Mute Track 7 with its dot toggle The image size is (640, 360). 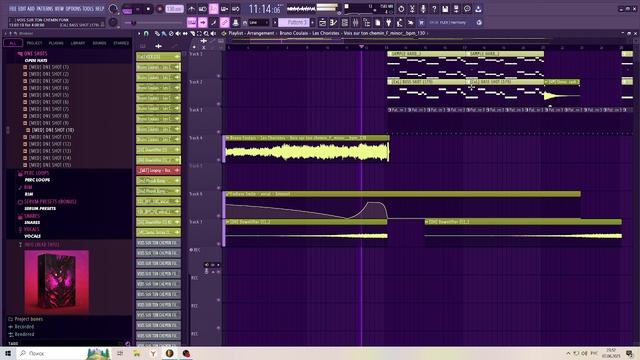pos(219,244)
